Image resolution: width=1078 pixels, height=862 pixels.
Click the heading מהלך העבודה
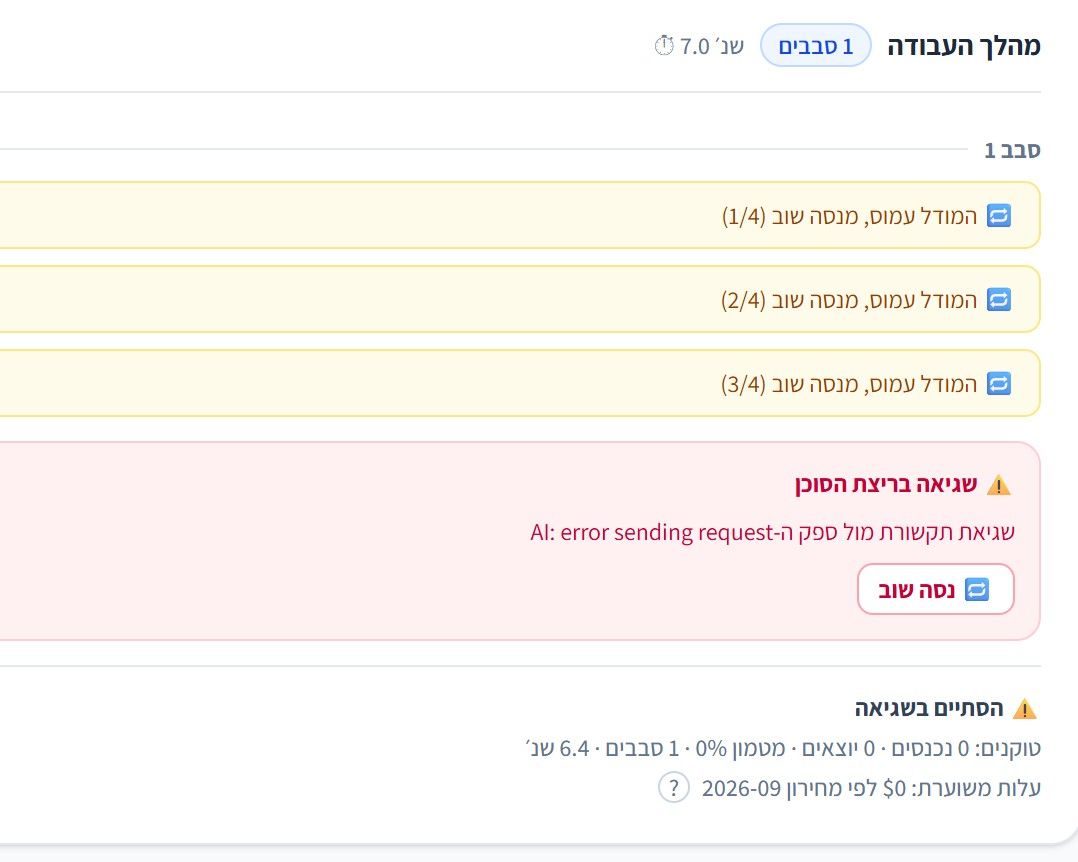point(964,46)
